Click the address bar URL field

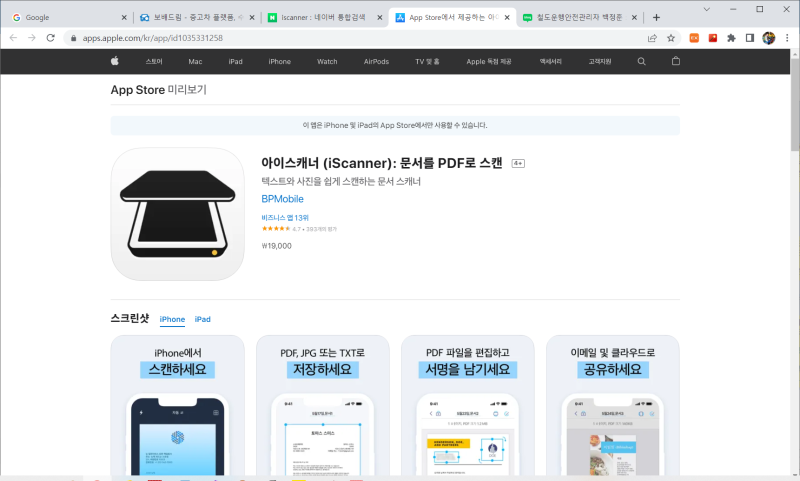[357, 38]
